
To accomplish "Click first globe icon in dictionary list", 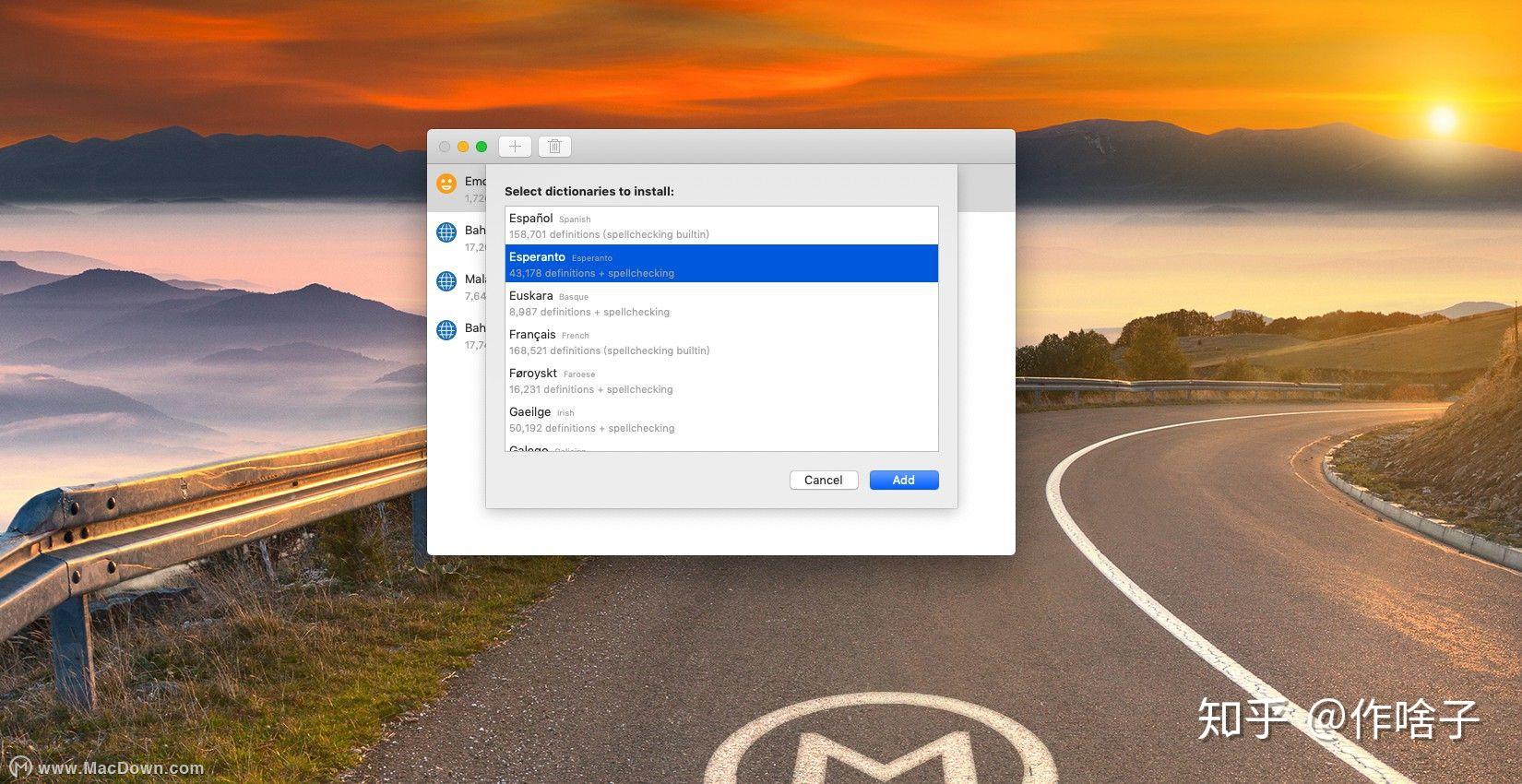I will tap(446, 232).
